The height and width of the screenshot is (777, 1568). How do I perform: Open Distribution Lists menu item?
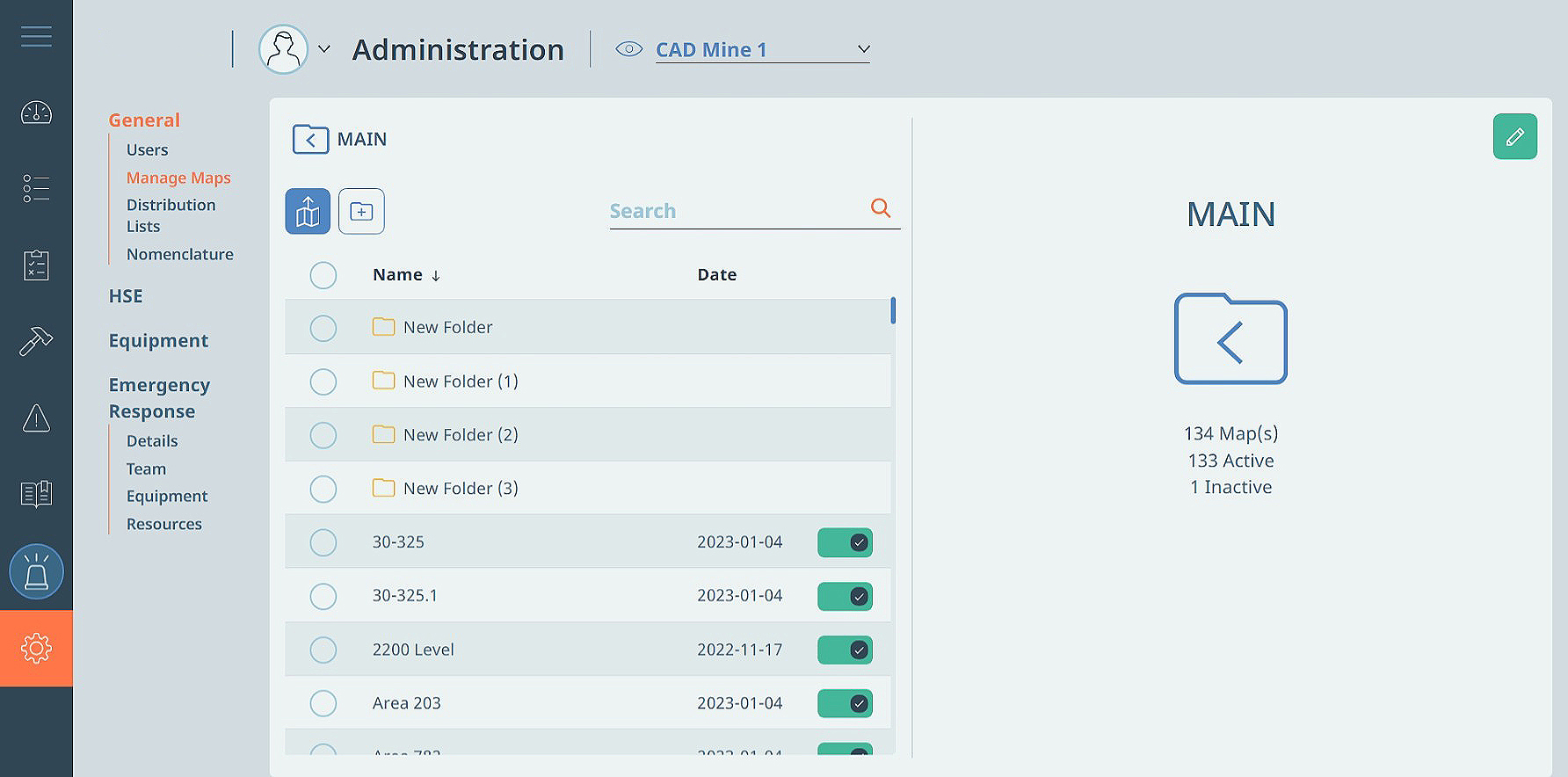pos(171,215)
